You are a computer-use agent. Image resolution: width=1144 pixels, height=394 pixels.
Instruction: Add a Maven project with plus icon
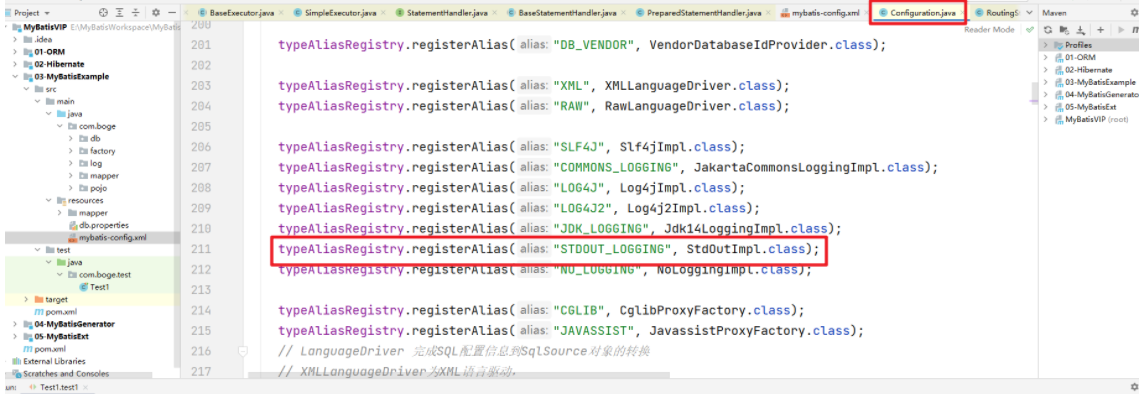[x=1101, y=30]
